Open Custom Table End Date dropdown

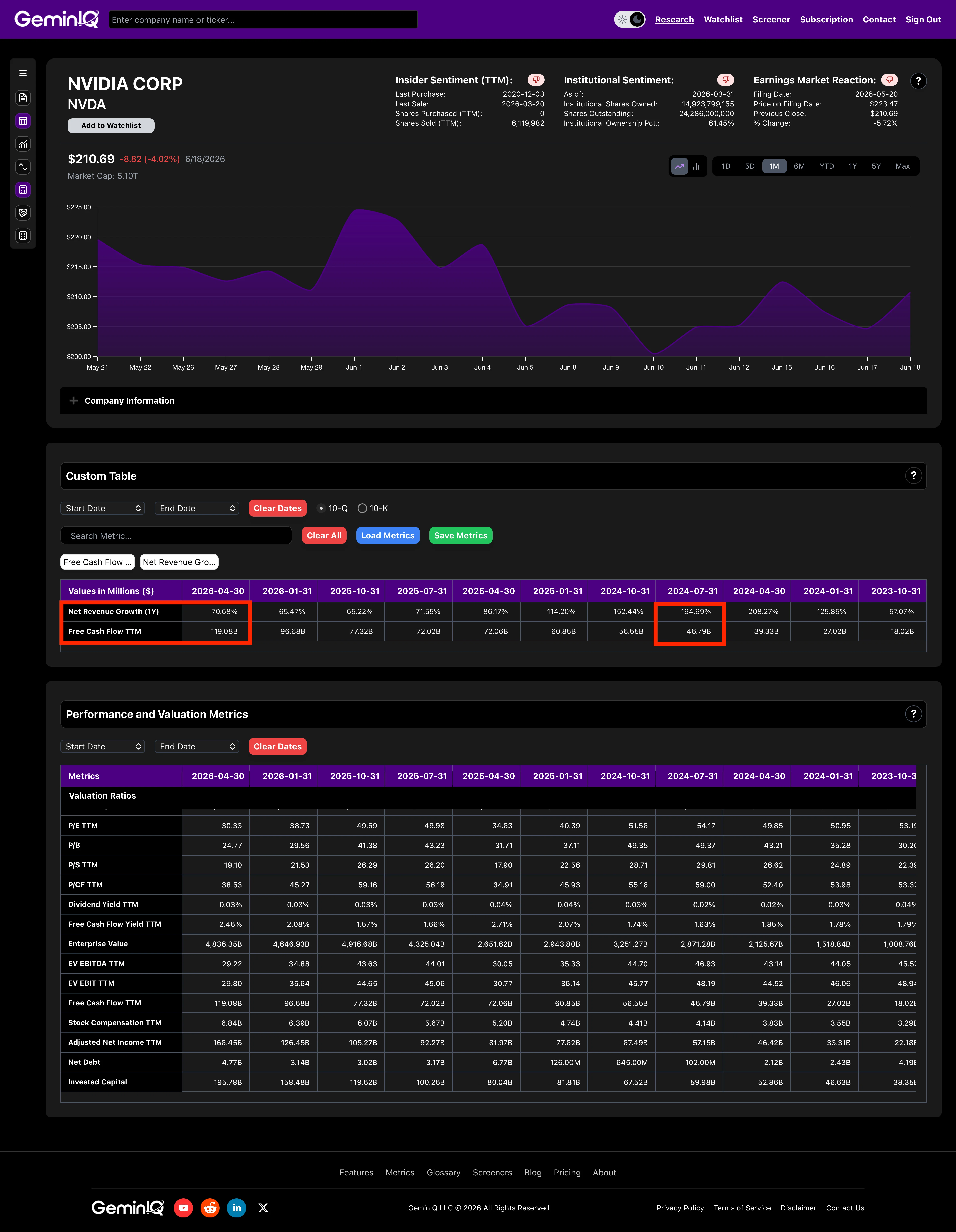click(x=197, y=508)
